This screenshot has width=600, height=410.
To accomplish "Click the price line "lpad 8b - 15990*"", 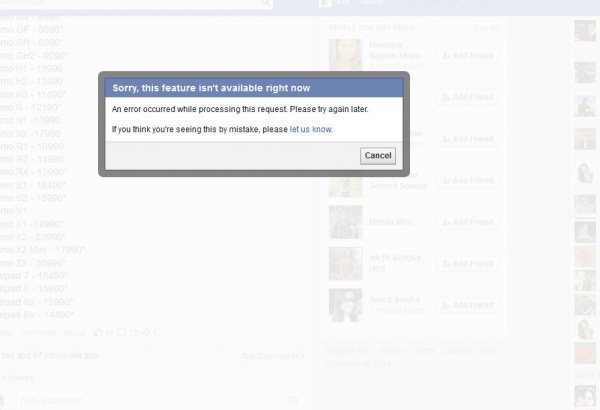I will 36,302.
